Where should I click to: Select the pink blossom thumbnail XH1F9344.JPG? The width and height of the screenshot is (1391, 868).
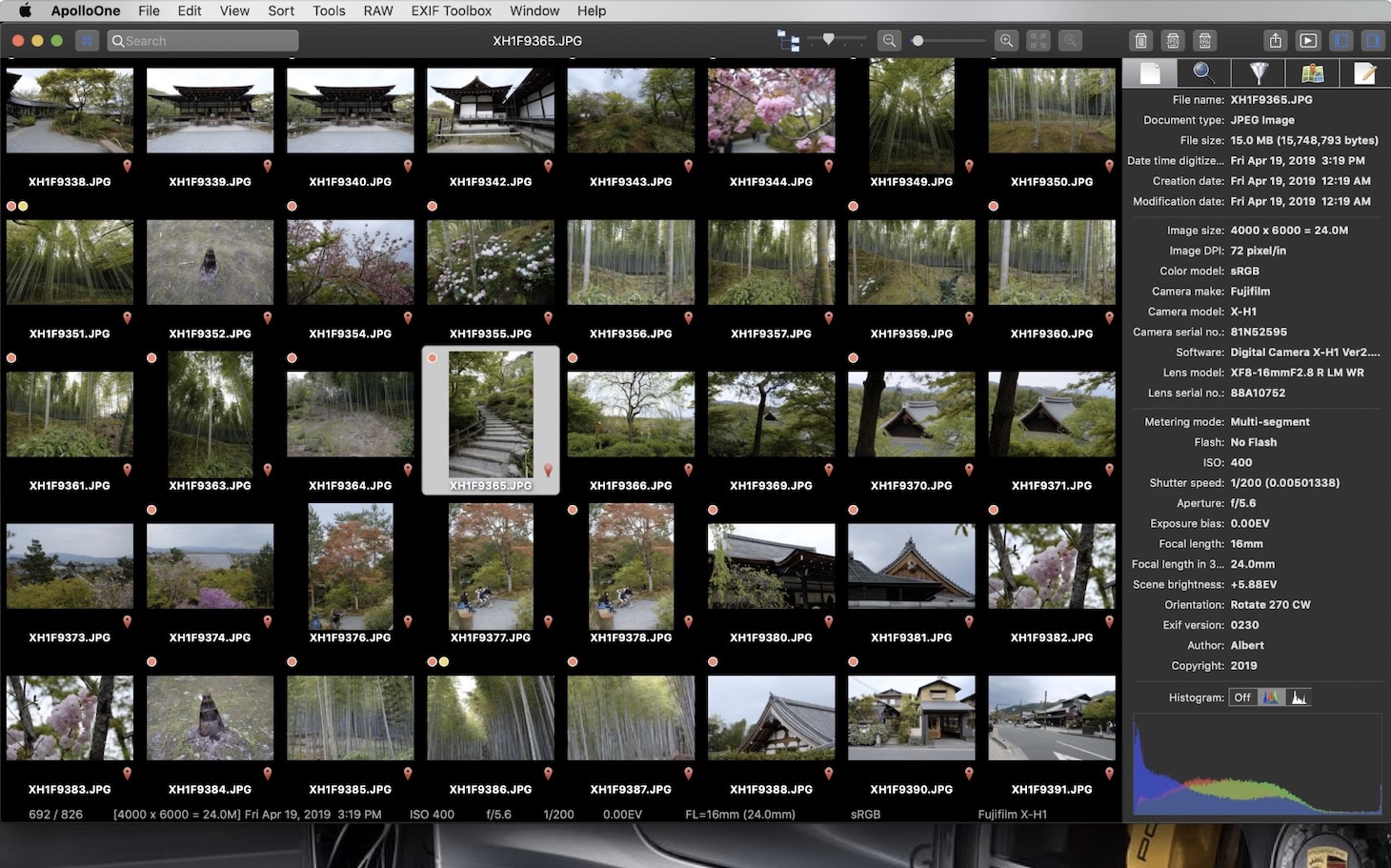pyautogui.click(x=772, y=110)
